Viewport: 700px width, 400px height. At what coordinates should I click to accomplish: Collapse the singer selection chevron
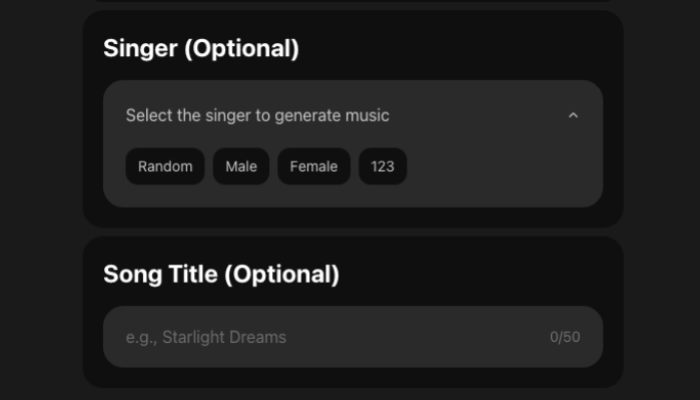(x=573, y=116)
